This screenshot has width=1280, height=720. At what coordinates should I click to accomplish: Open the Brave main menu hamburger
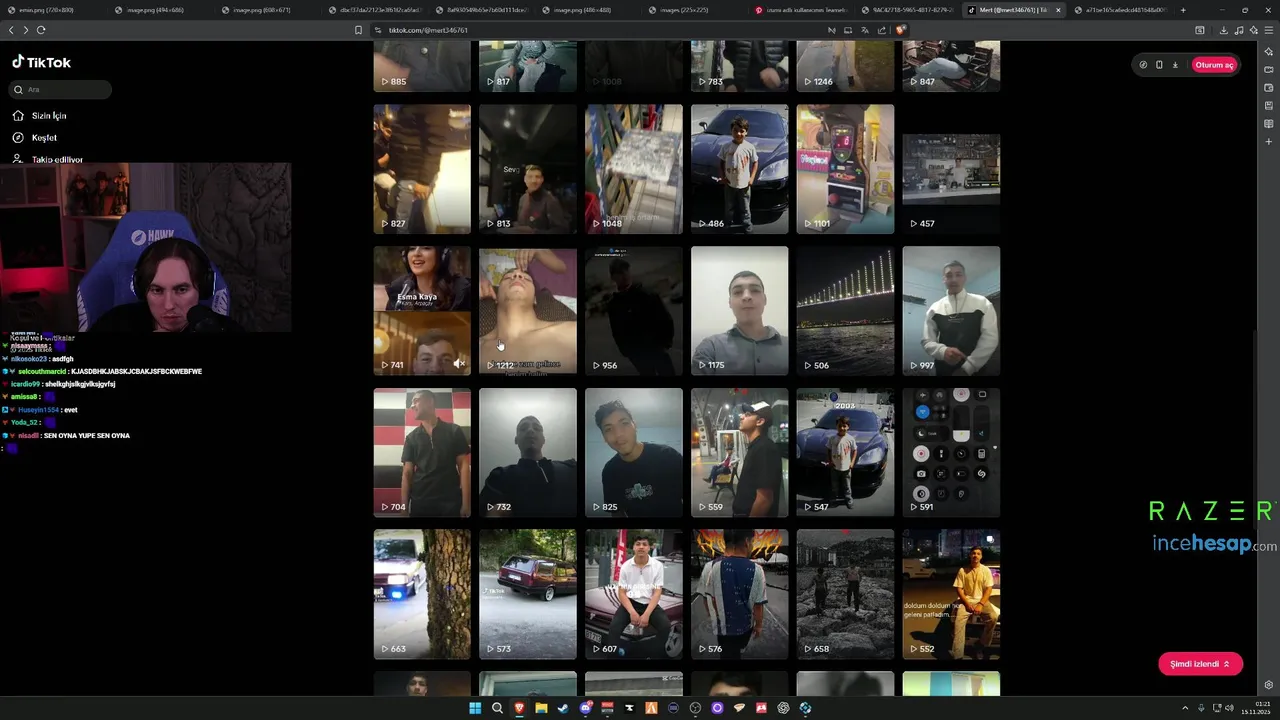click(1269, 30)
